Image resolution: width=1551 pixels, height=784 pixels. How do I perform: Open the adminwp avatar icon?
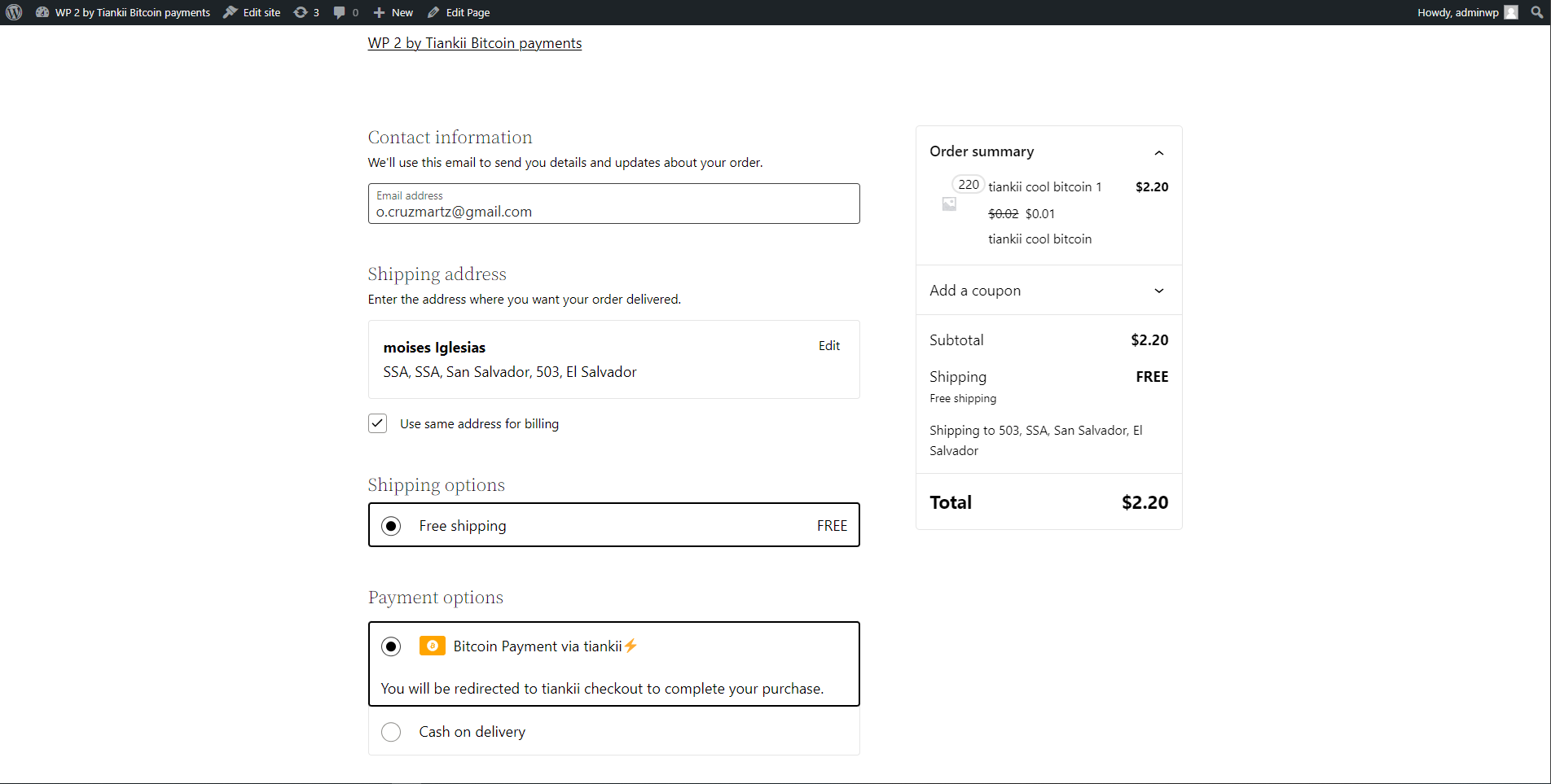click(x=1511, y=12)
